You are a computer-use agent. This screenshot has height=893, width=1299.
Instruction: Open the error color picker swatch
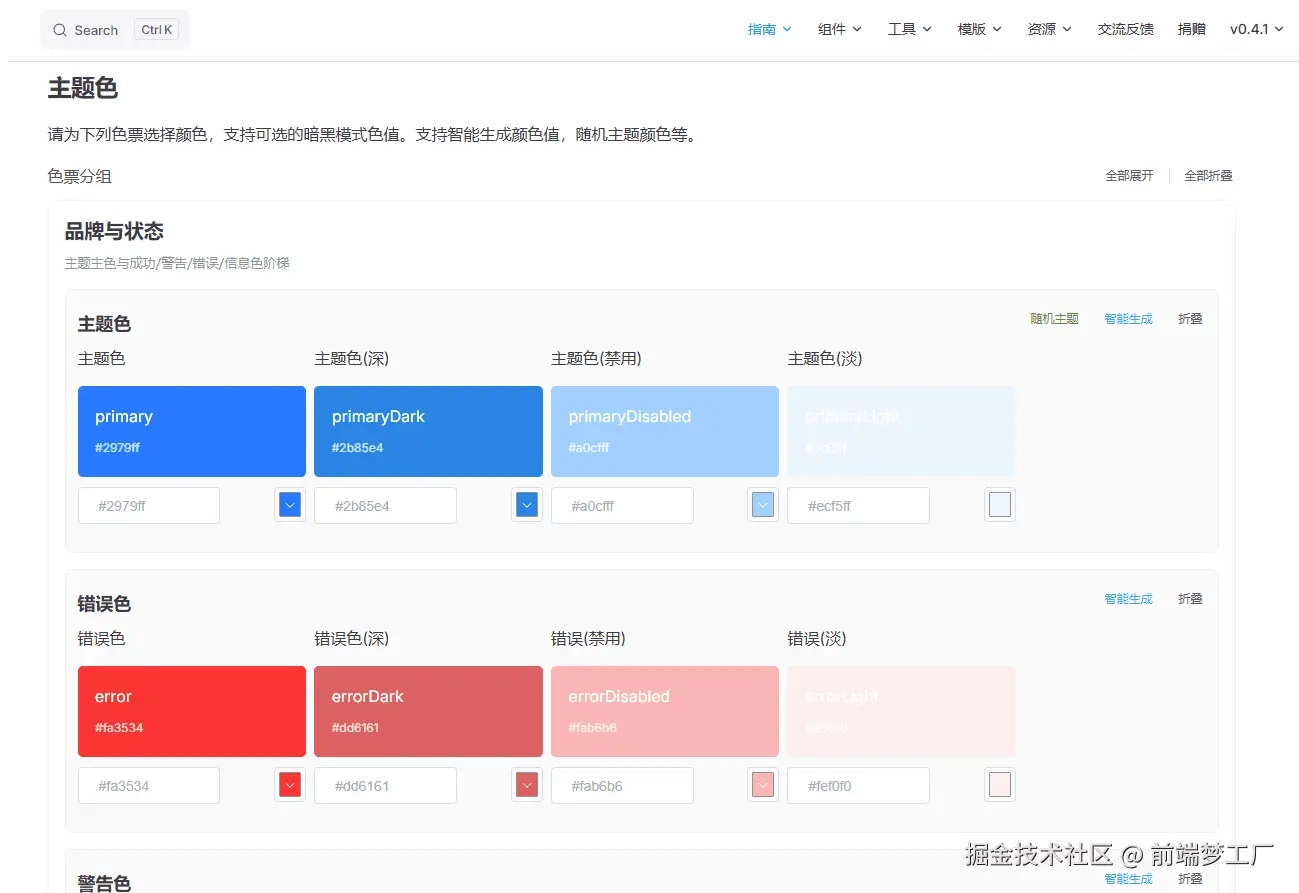tap(290, 785)
